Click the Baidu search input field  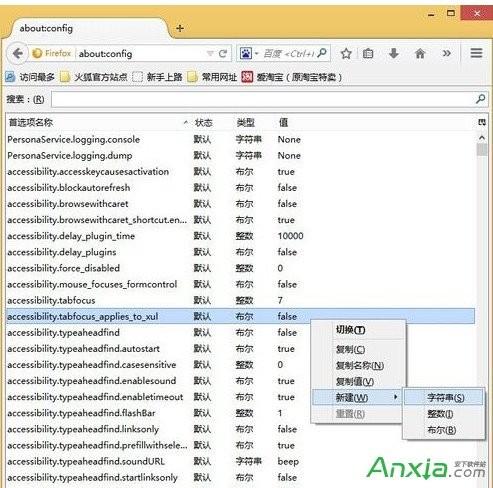point(289,53)
